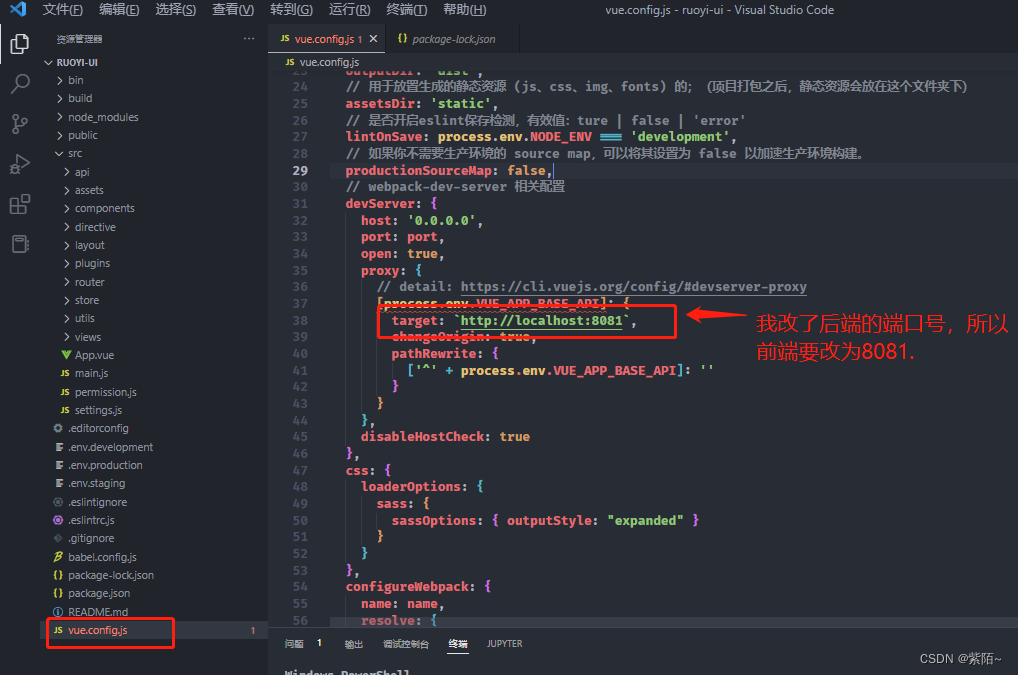1018x675 pixels.
Task: Collapse the src folder
Action: click(59, 154)
